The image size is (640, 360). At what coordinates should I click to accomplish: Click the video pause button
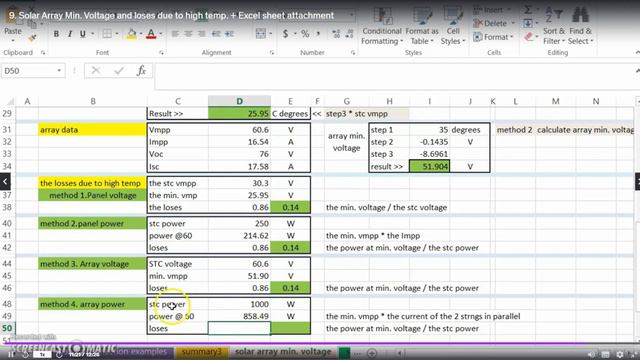(x=11, y=355)
